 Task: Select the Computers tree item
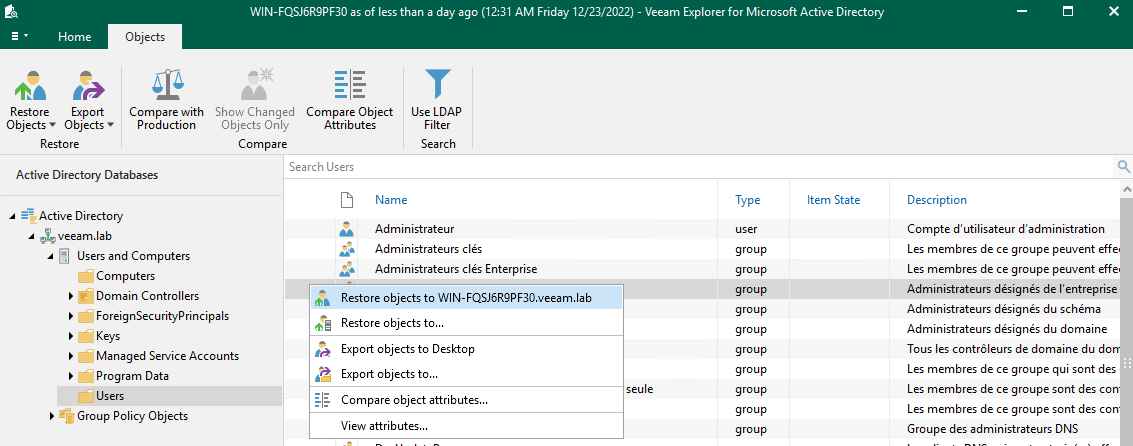pos(126,276)
